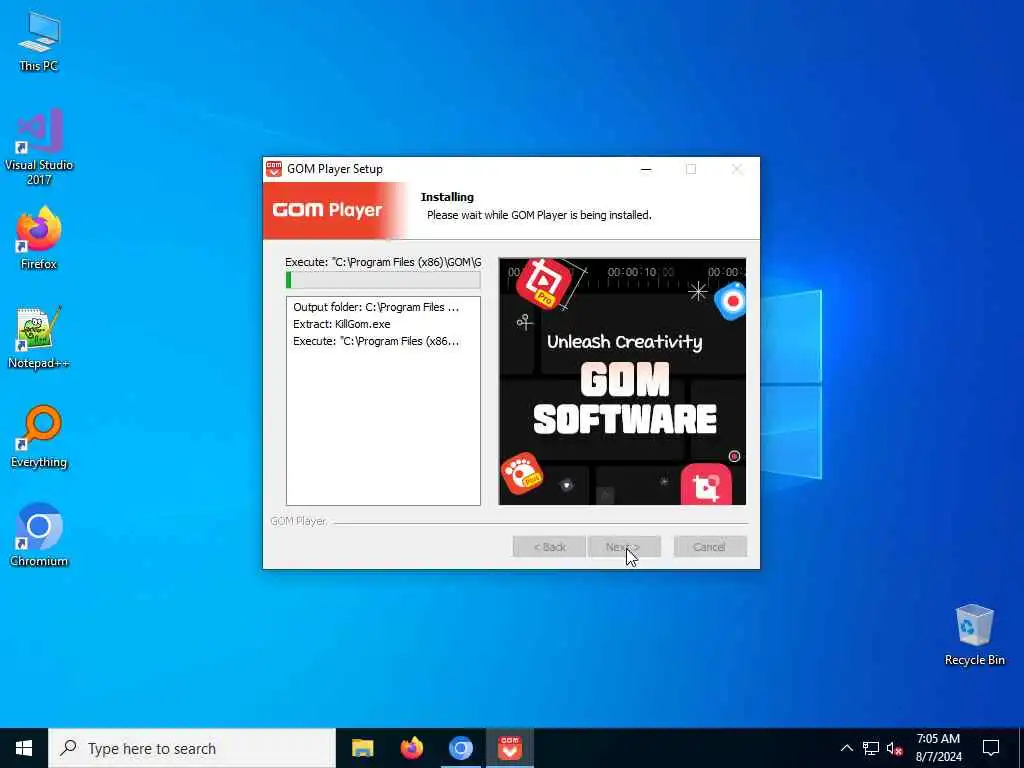The width and height of the screenshot is (1024, 768).
Task: Click the blue record icon in banner
Action: 731,301
